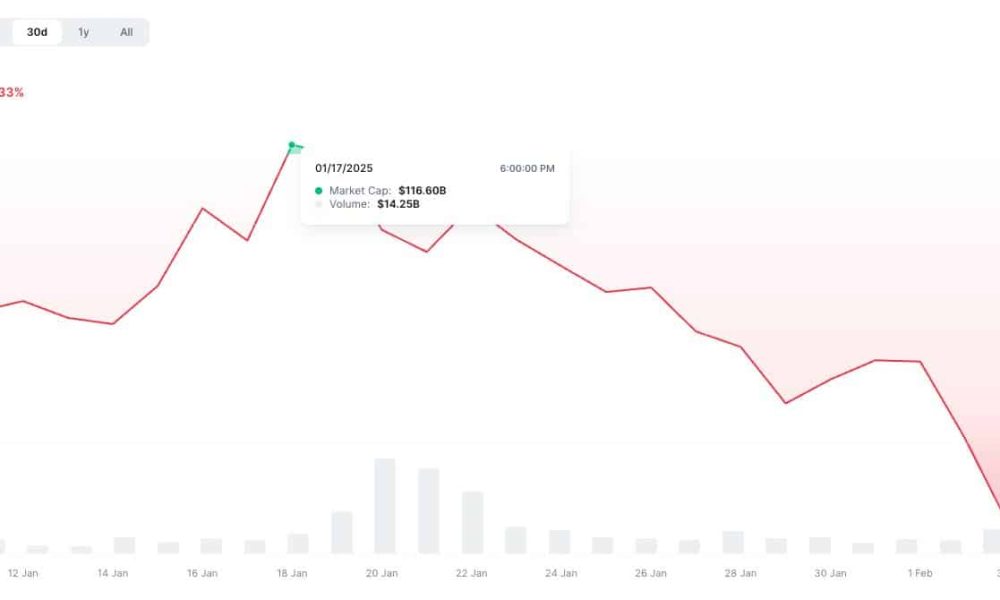Select the 30d time range tab

tap(37, 32)
